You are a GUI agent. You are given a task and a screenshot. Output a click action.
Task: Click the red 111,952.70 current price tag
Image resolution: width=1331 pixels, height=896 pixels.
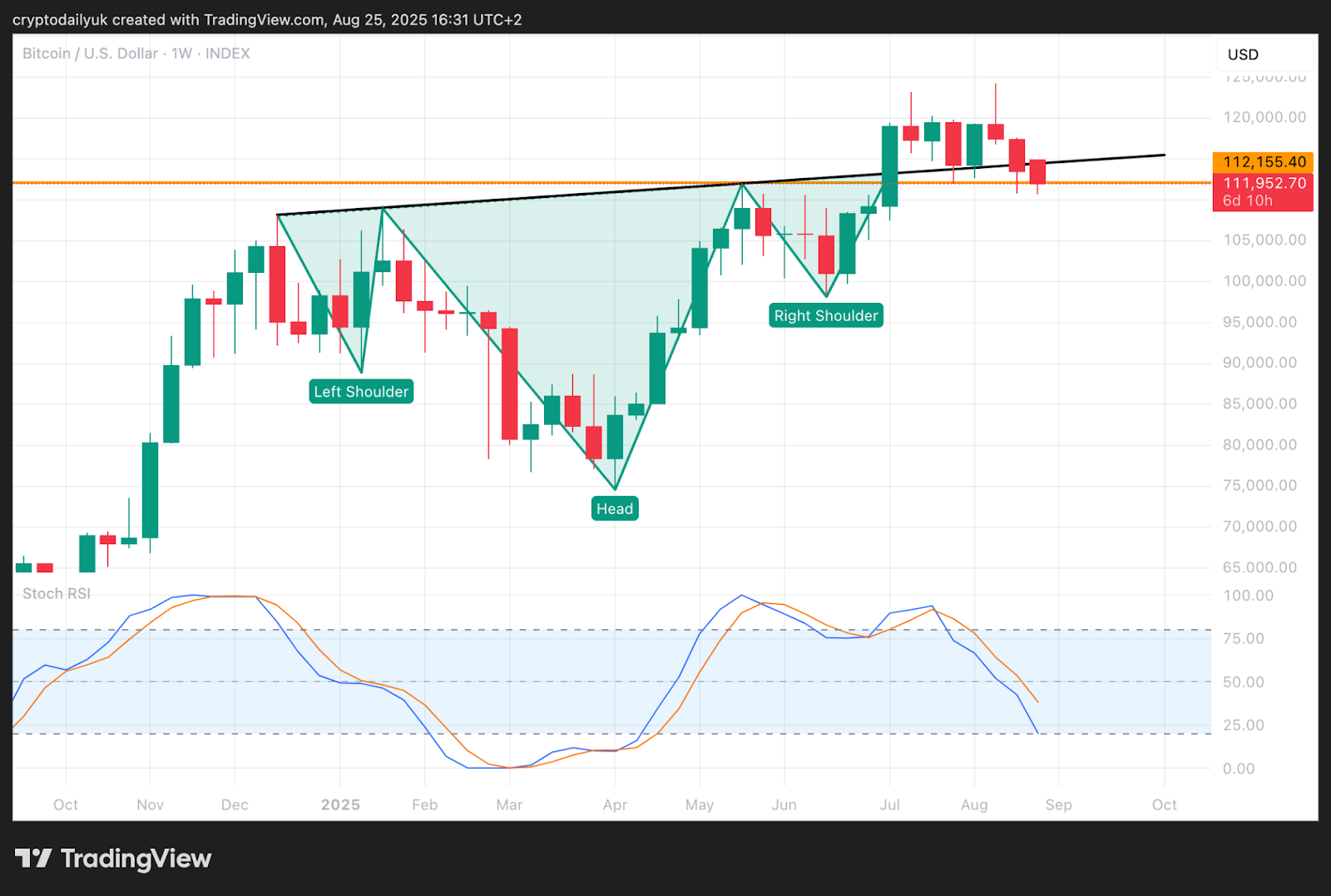[1264, 184]
